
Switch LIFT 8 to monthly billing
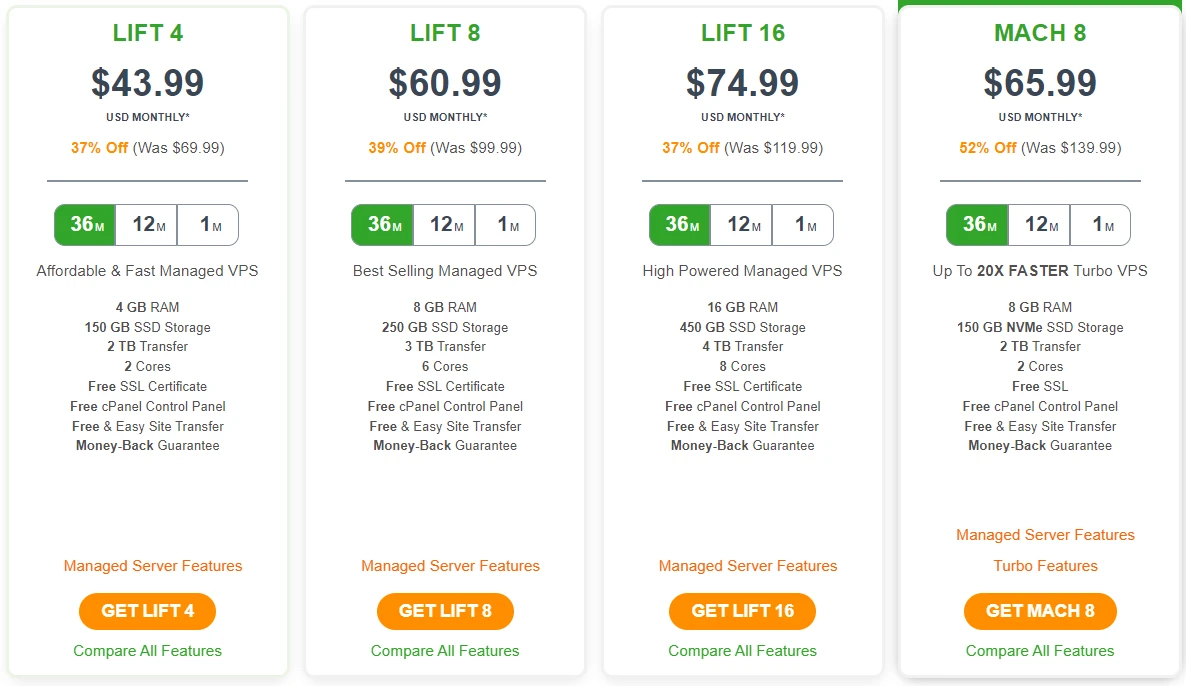505,225
